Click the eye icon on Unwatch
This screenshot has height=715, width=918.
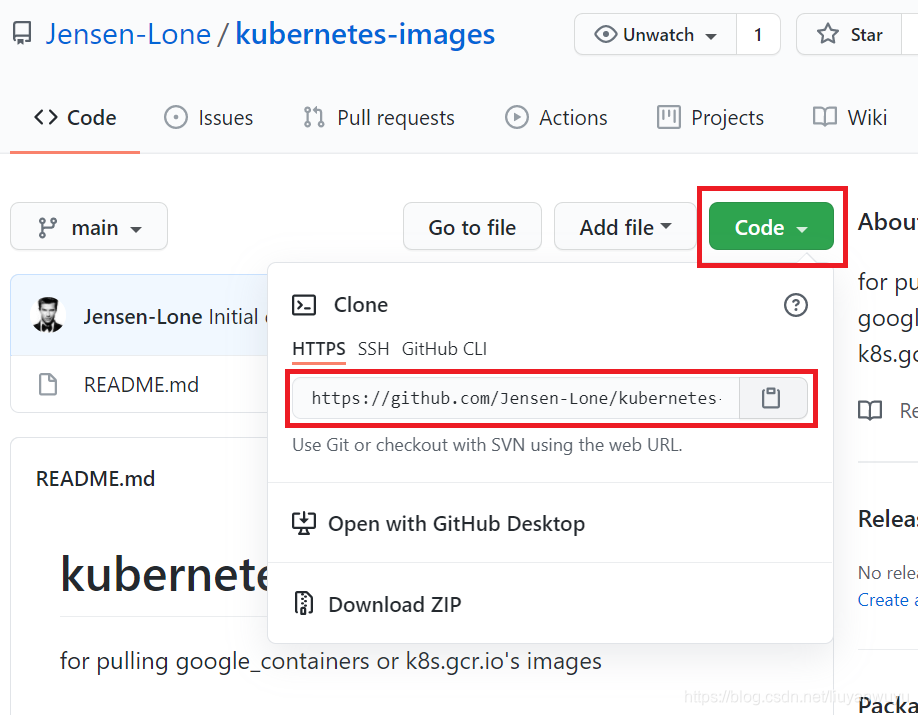point(606,35)
